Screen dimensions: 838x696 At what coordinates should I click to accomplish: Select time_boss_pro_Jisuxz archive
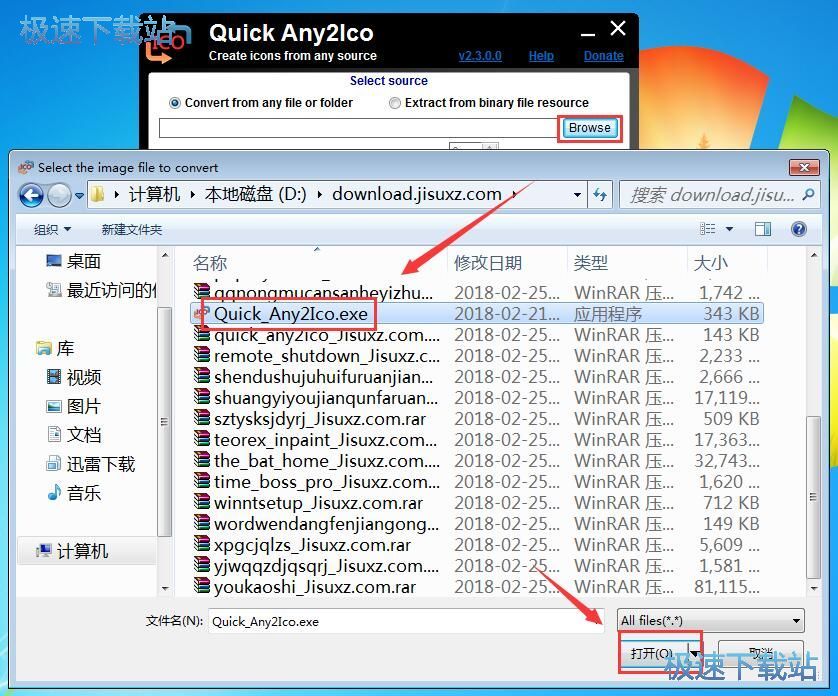477,482
